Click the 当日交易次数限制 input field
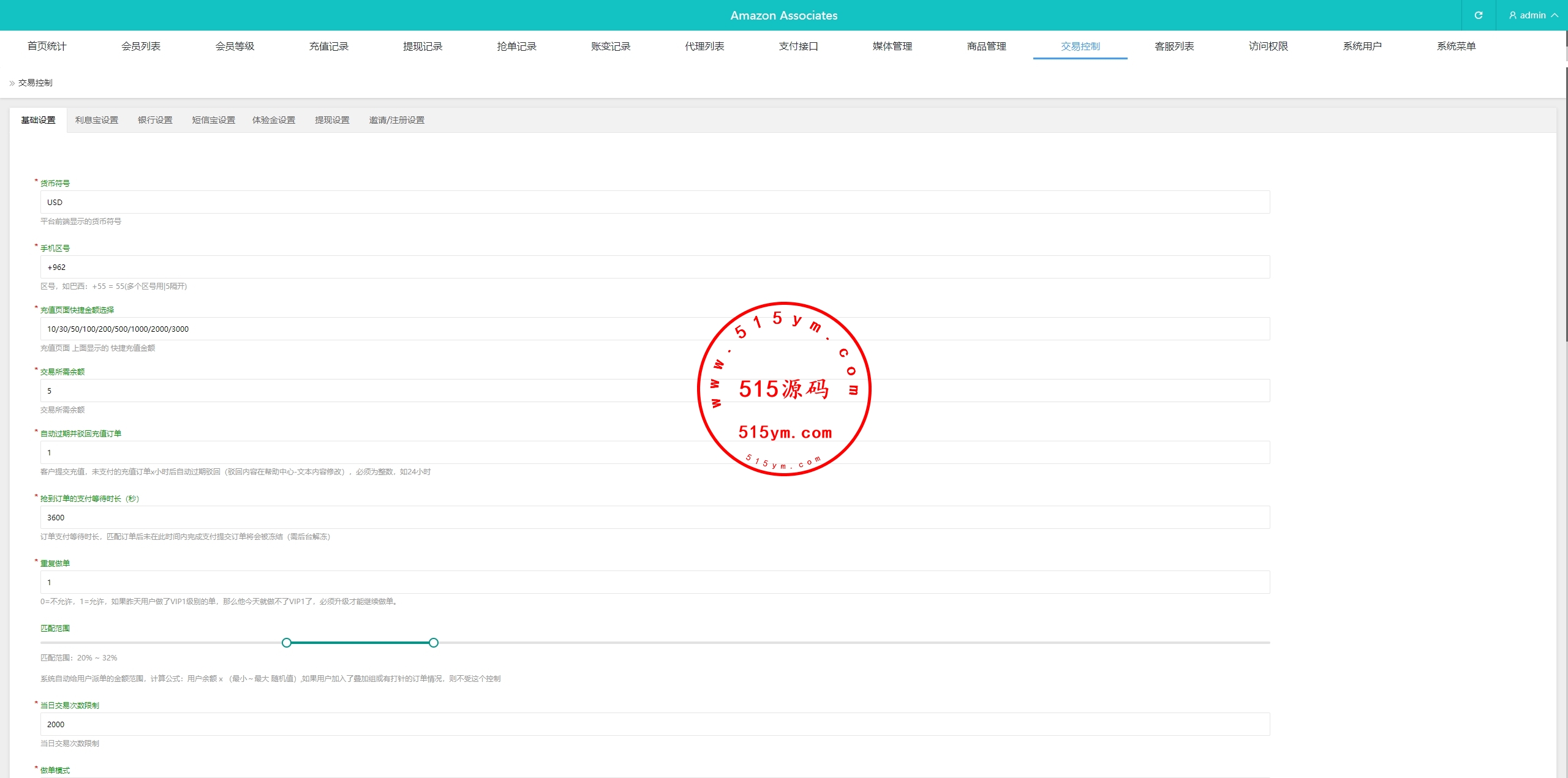This screenshot has width=1568, height=778. click(655, 724)
